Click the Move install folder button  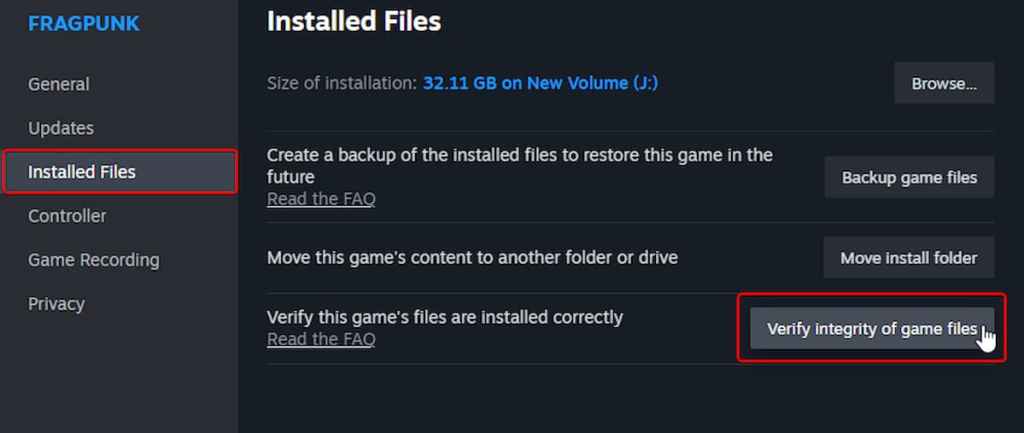(x=908, y=258)
